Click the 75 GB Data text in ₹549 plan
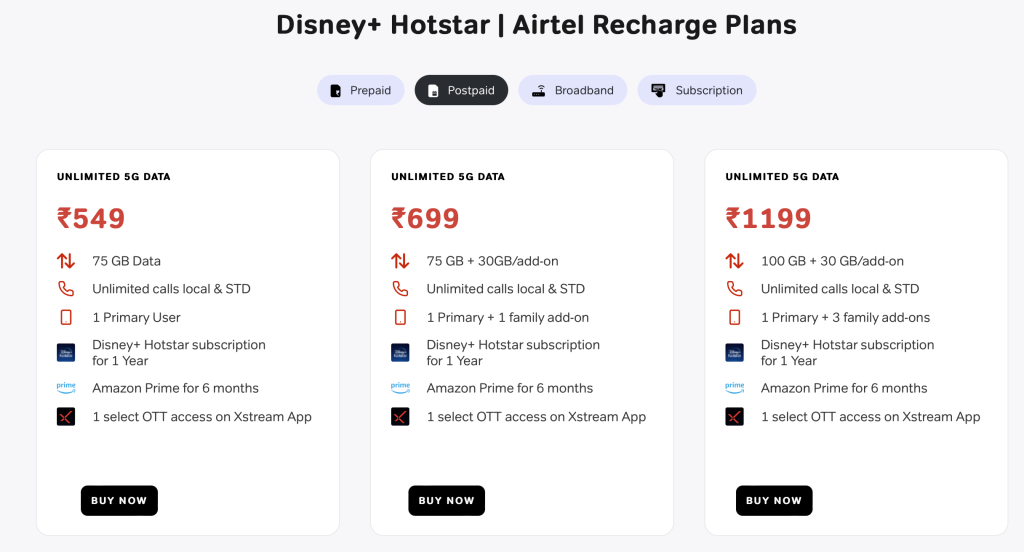 pyautogui.click(x=127, y=261)
